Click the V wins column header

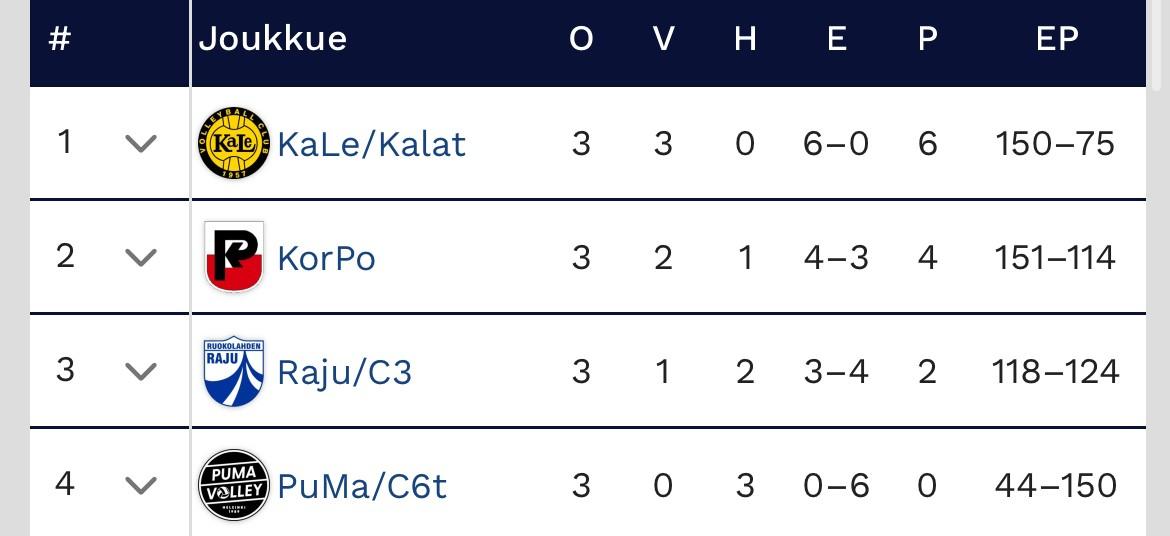coord(663,39)
